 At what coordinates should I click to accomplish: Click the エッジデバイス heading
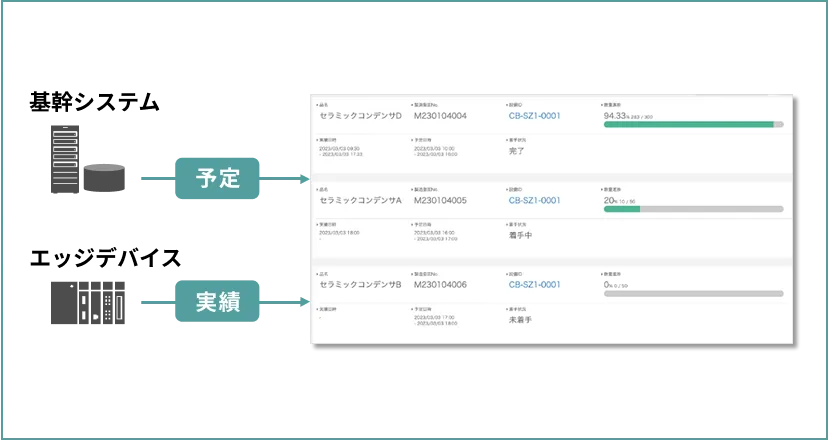105,258
